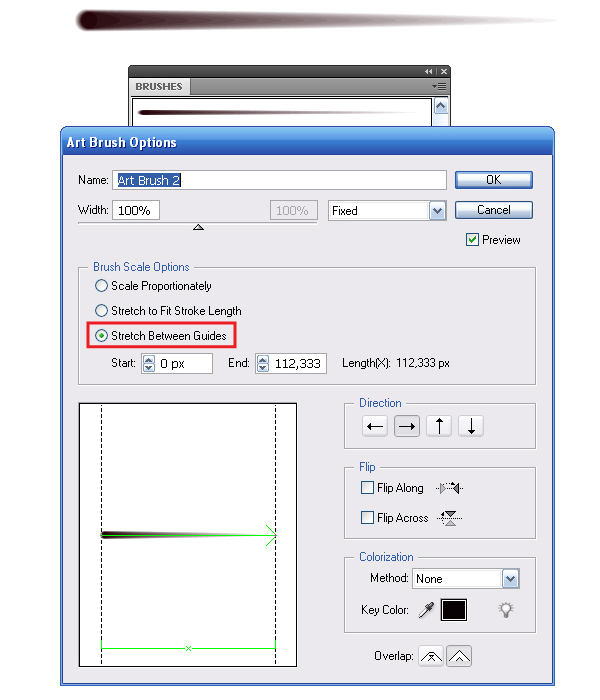The width and height of the screenshot is (600, 700).
Task: Click the End 112,333 field
Action: click(x=297, y=363)
